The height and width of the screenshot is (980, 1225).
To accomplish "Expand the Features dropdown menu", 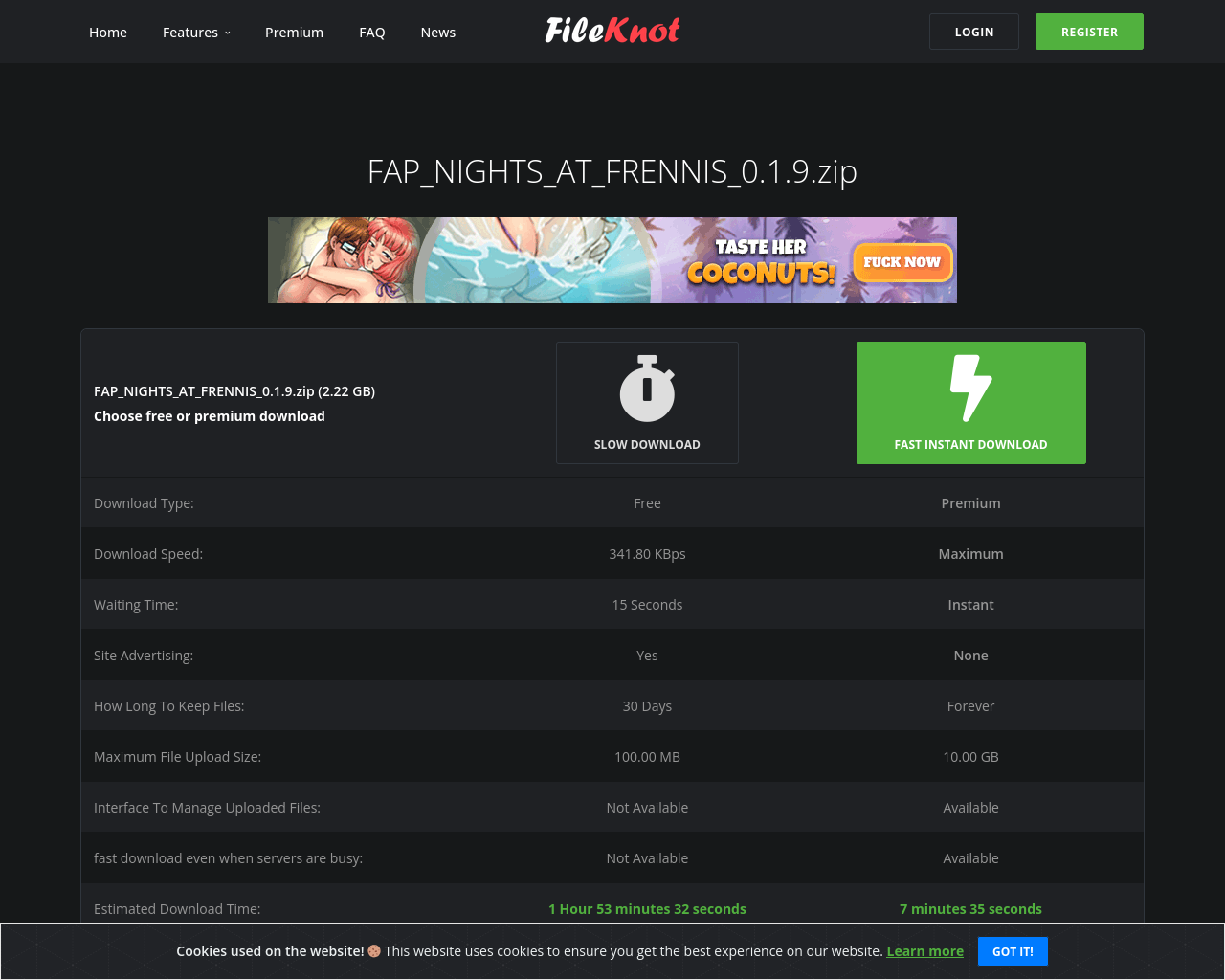I will [196, 33].
